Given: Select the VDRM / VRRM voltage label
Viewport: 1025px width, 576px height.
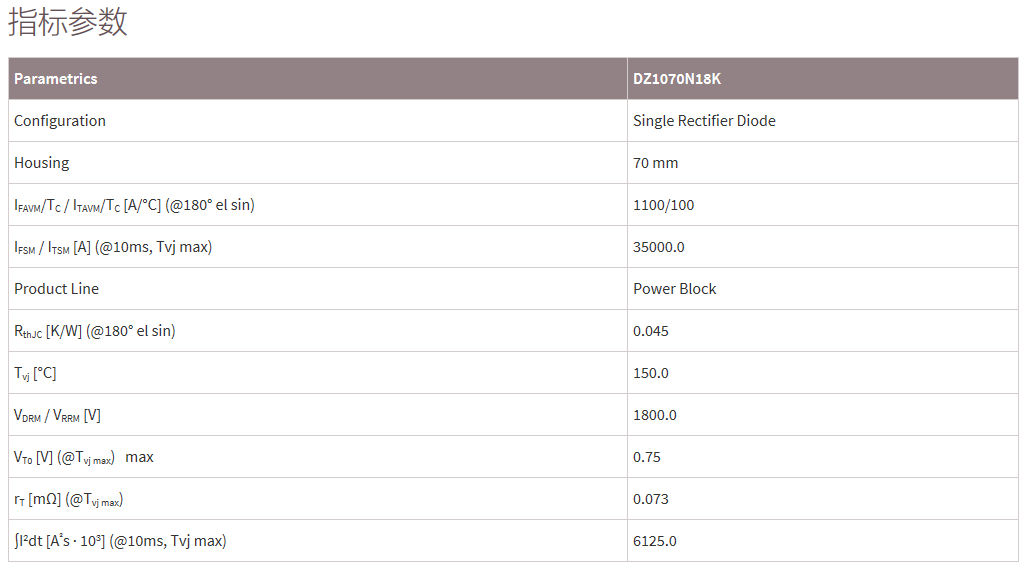Looking at the screenshot, I should 58,415.
